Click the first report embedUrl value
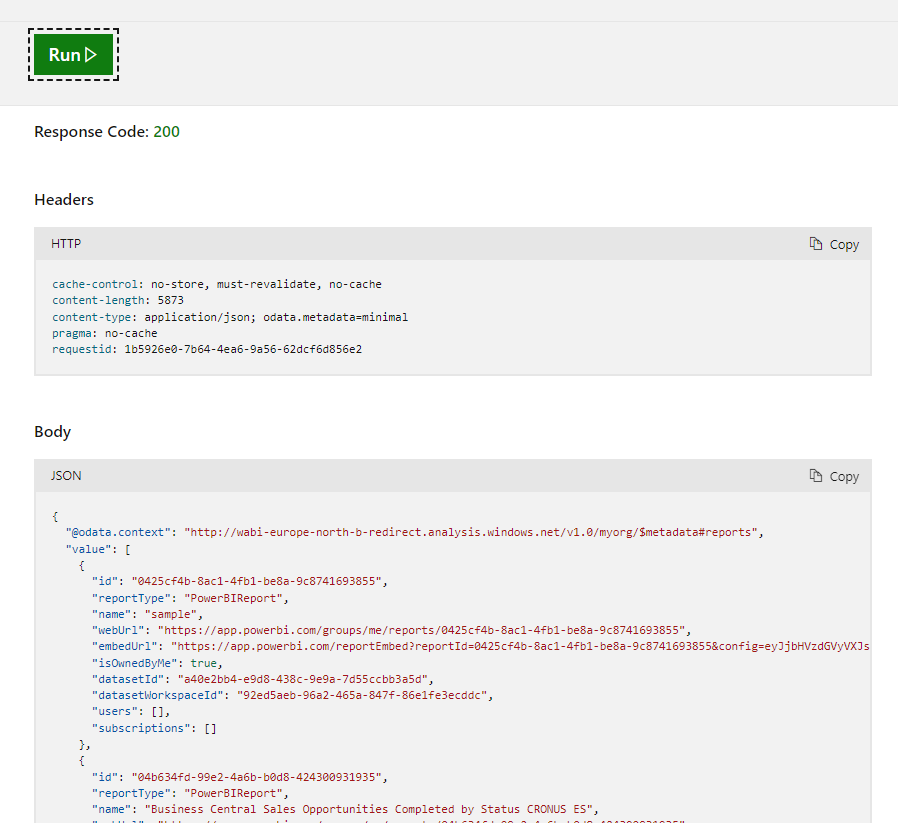The height and width of the screenshot is (823, 898). (521, 646)
